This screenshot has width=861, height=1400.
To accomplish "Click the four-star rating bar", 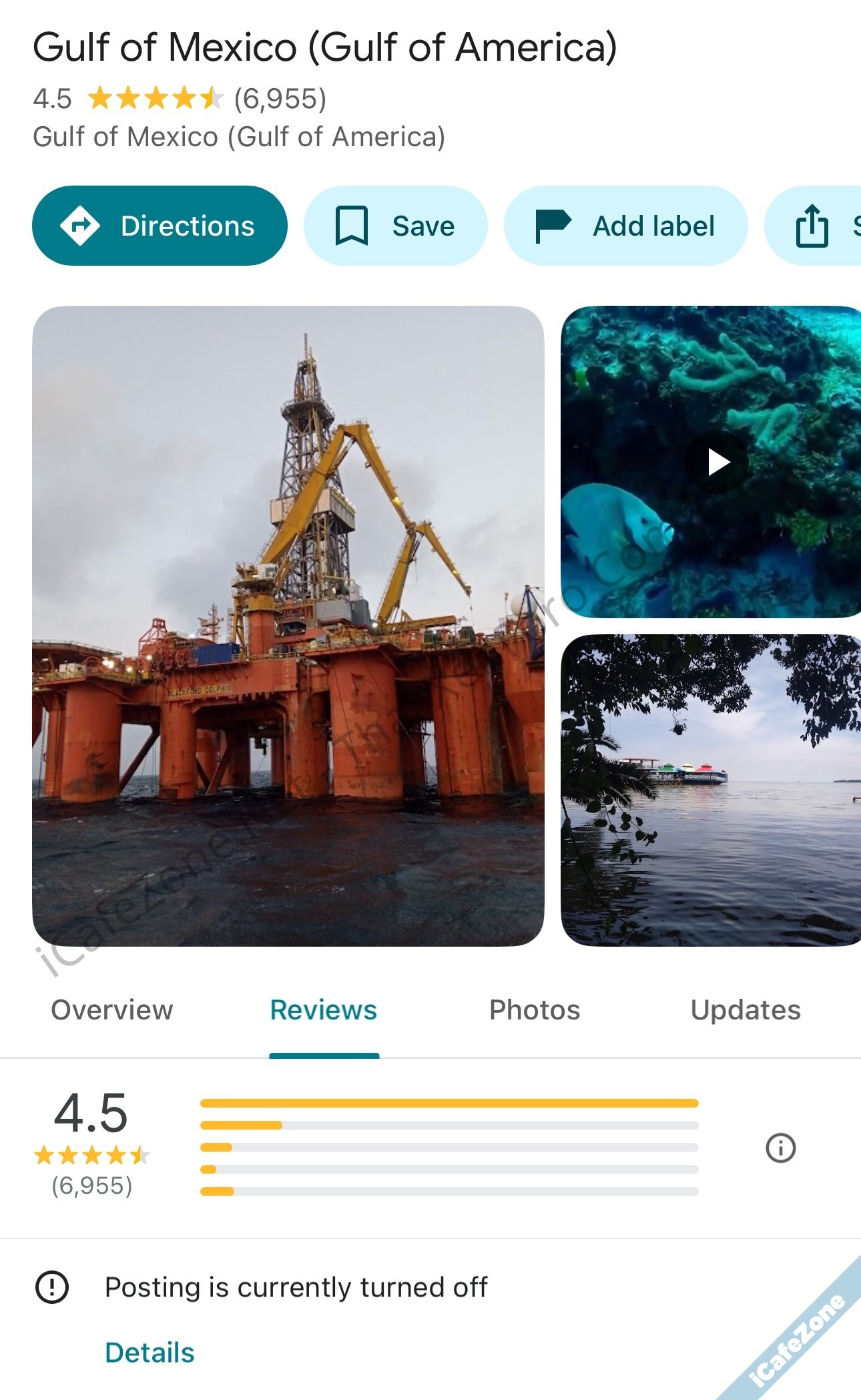I will point(449,1126).
